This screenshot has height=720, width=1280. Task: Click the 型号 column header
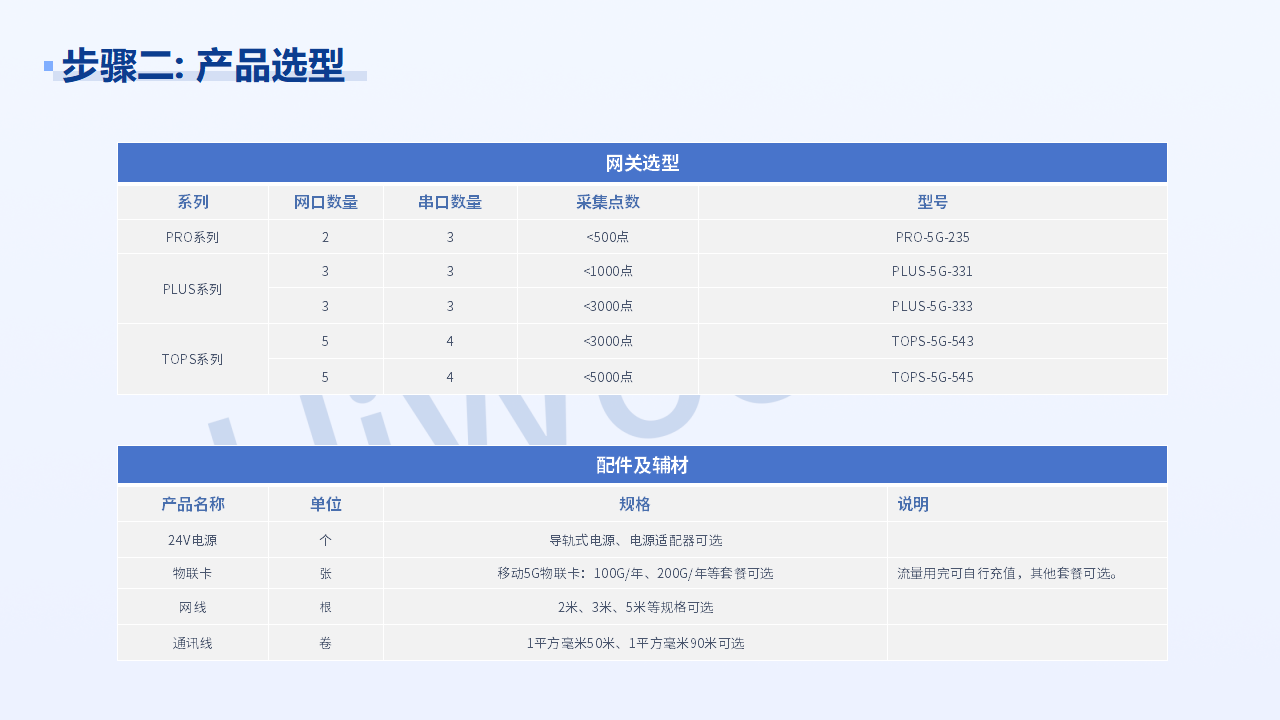pyautogui.click(x=933, y=202)
